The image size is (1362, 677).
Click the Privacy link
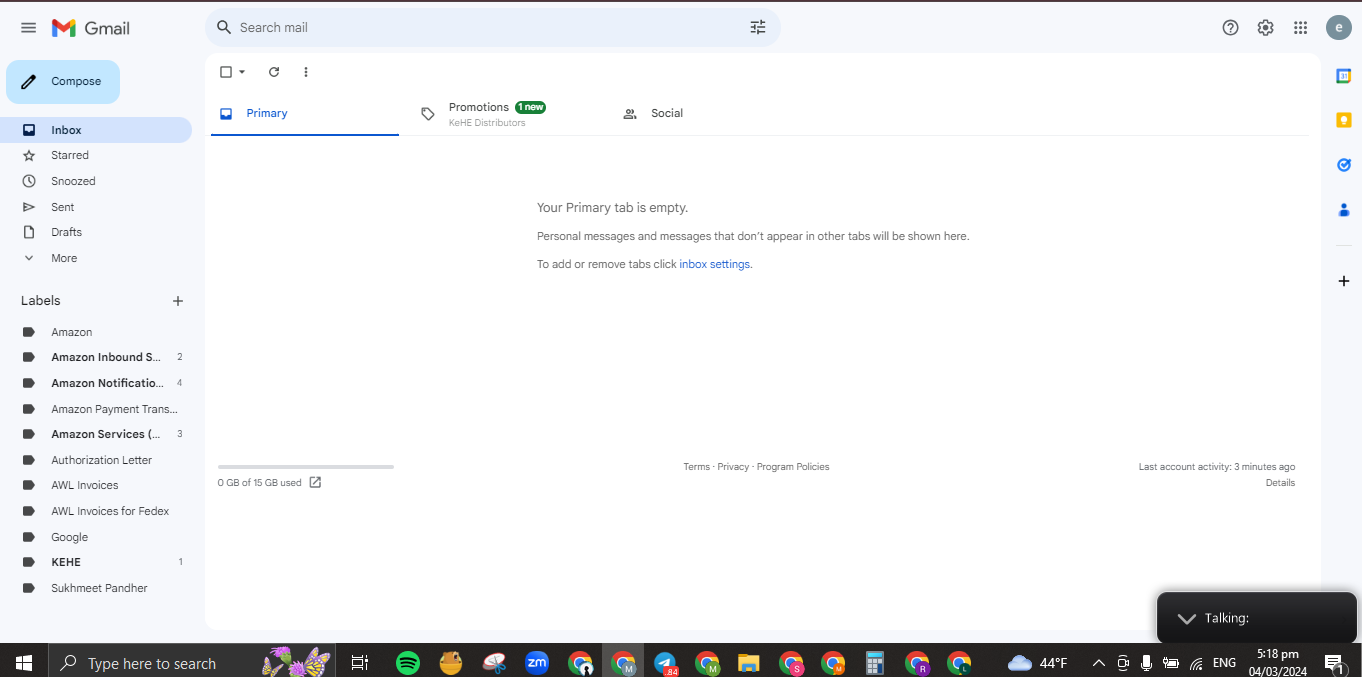[x=733, y=467]
